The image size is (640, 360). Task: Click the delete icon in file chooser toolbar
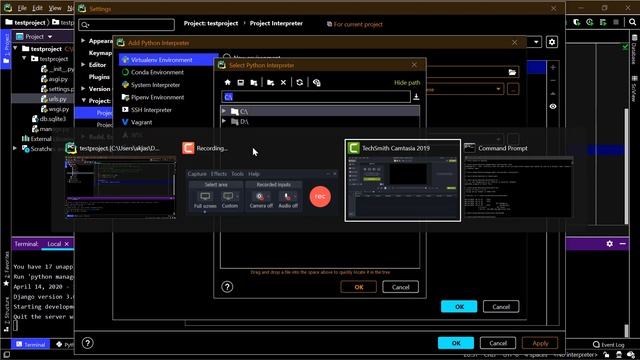tap(283, 82)
